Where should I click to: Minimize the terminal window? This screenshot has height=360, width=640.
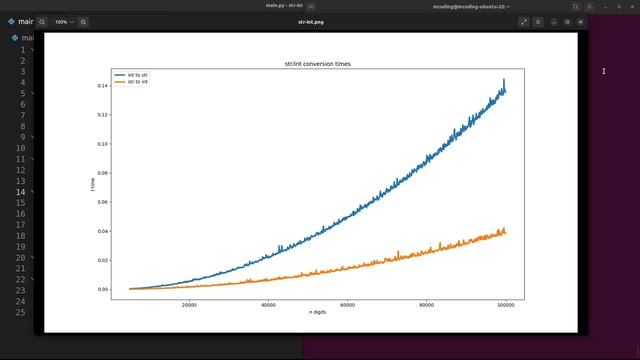point(605,7)
